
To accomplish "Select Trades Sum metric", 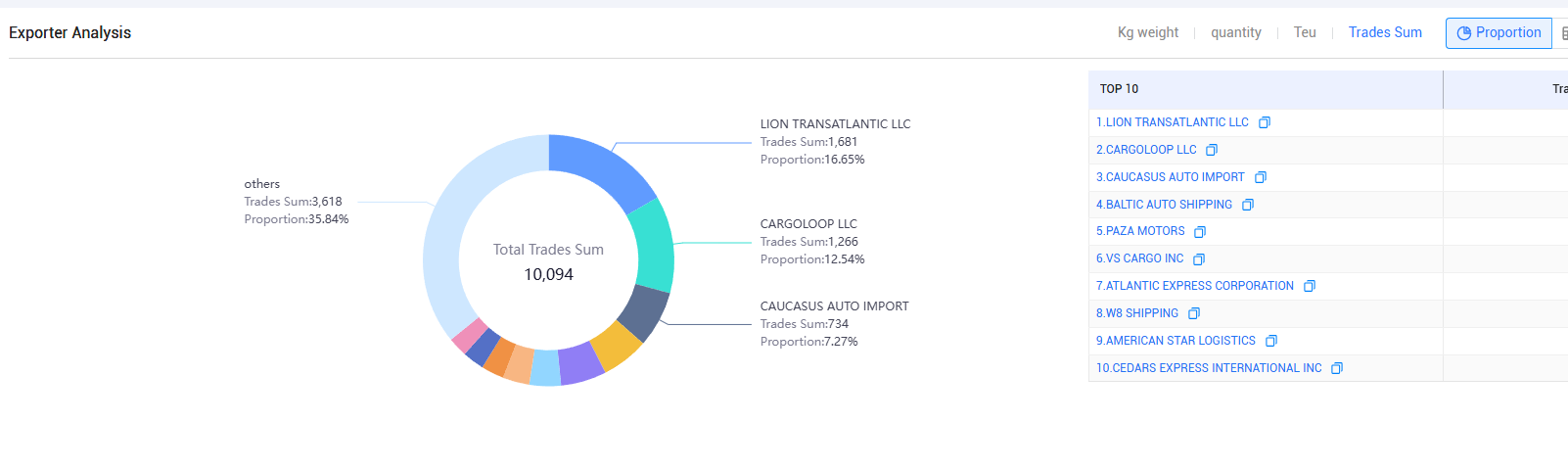I will click(1385, 32).
